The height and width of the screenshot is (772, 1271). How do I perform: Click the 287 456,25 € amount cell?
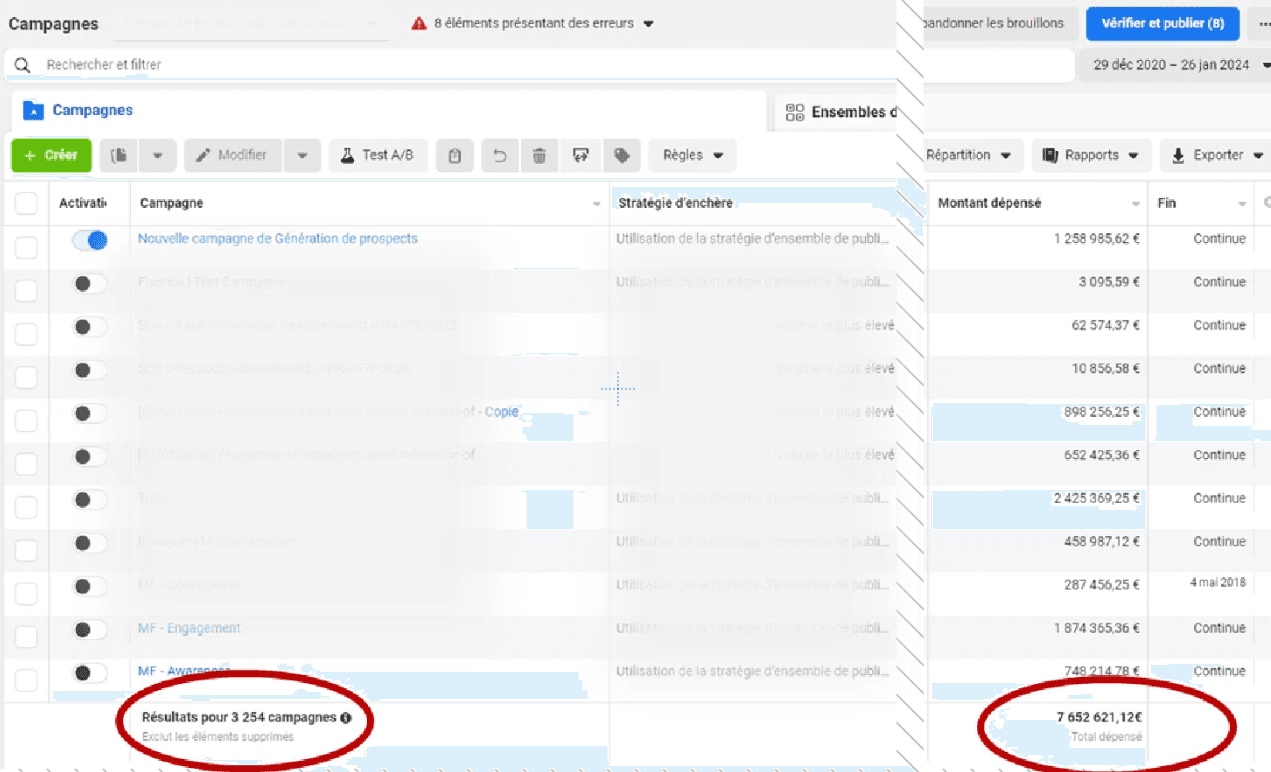[1102, 585]
